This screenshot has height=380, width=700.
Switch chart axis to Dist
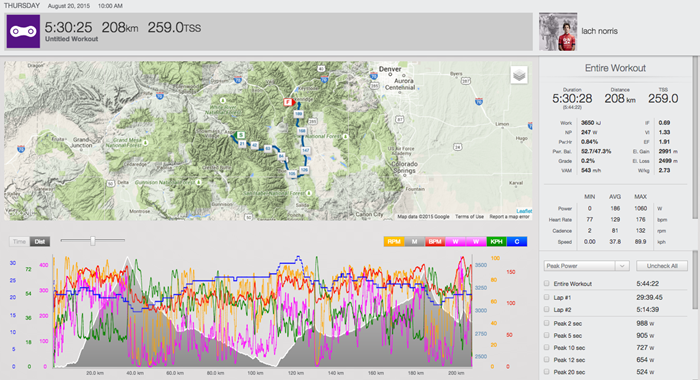[40, 242]
